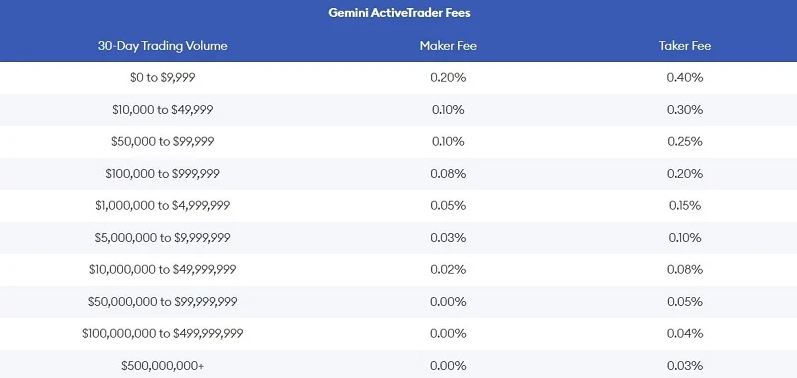Select the $5,000,000 to $9,999,999 tier
Screen dimensions: 797x378
click(x=163, y=238)
